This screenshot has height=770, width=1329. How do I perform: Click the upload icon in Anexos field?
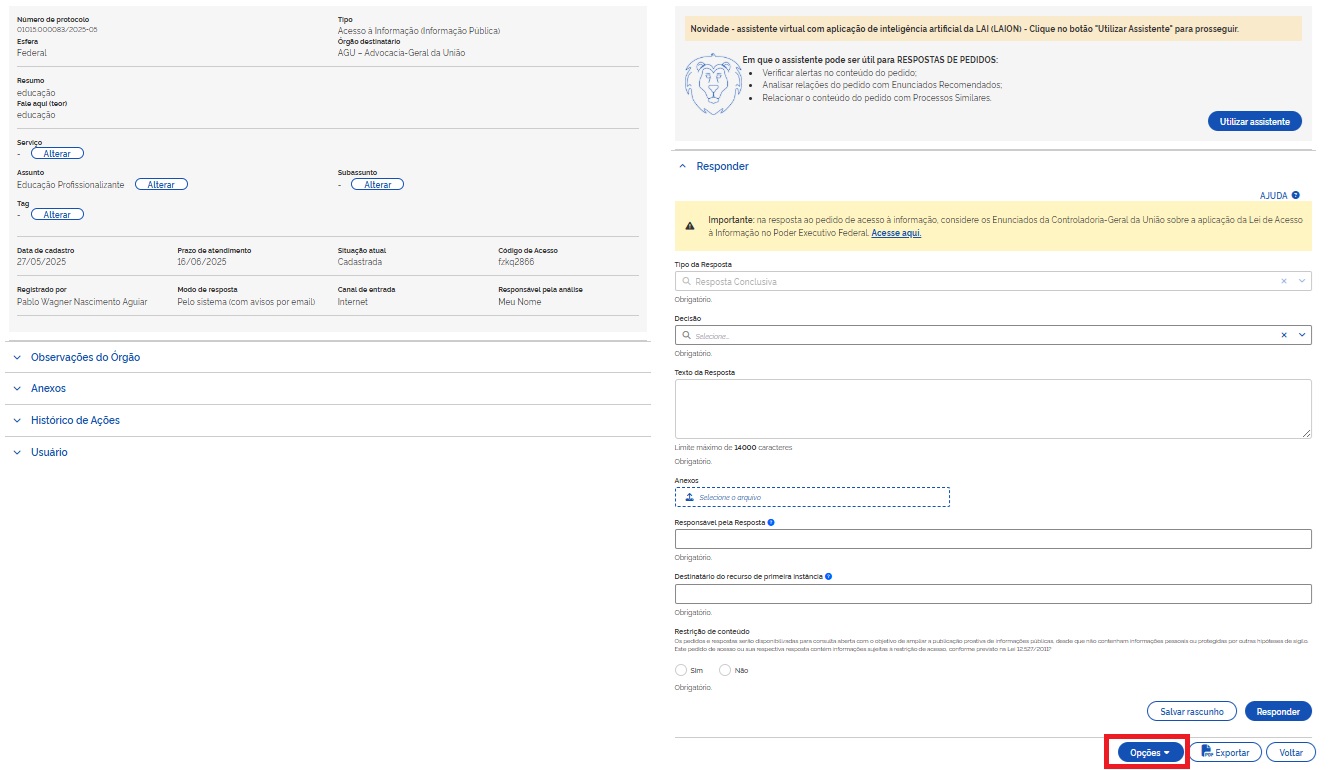[x=690, y=497]
